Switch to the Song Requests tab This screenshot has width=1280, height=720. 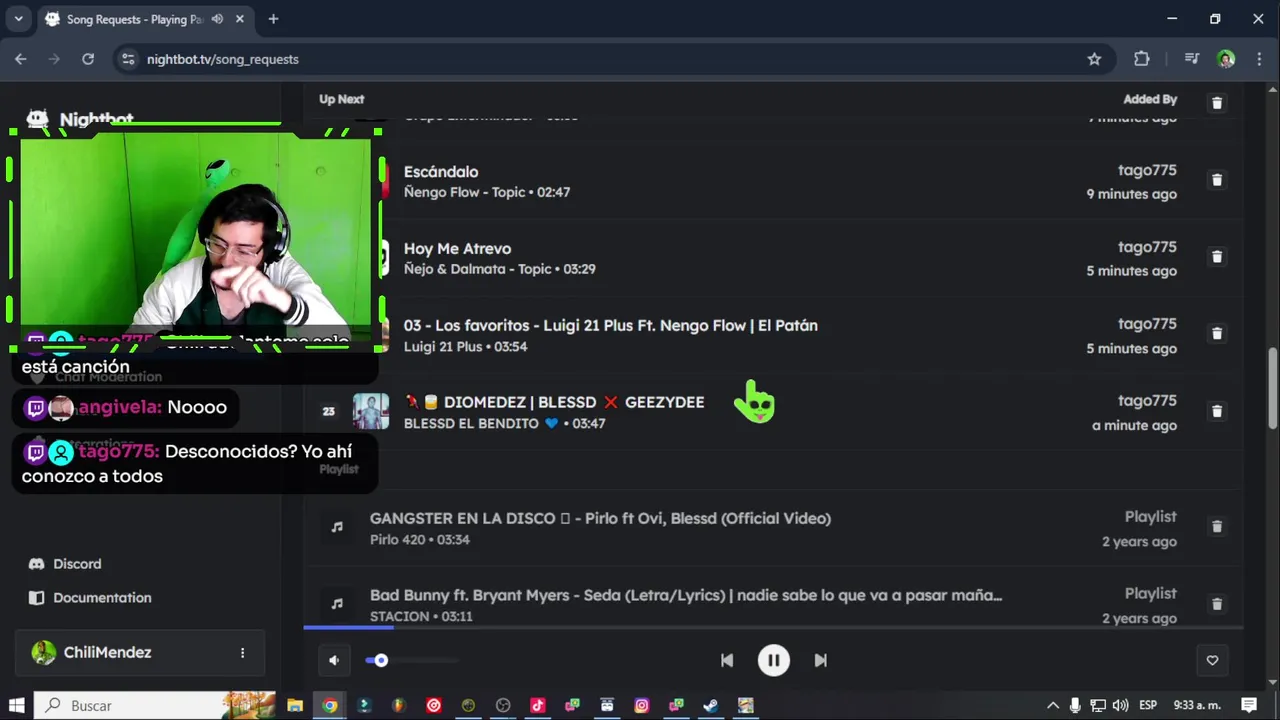(x=134, y=19)
